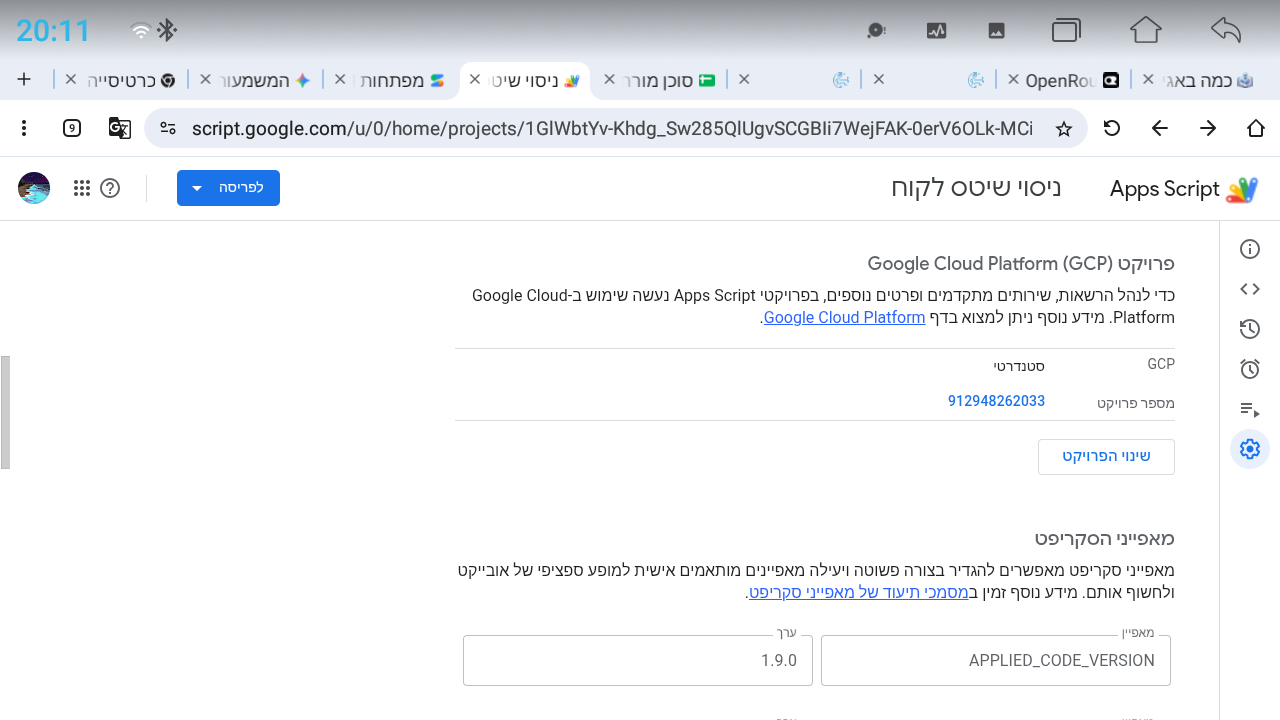Click the שינוי הפרויקט button
Screen dimensions: 1280x720
pyautogui.click(x=1106, y=456)
